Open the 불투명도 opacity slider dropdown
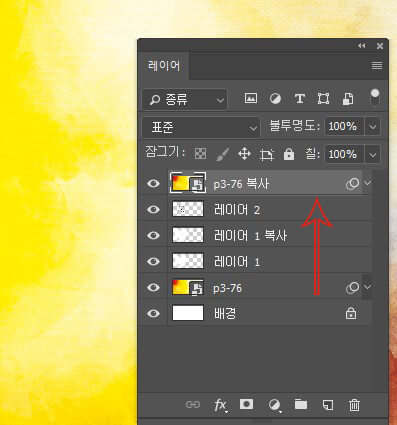Image resolution: width=397 pixels, height=425 pixels. point(373,126)
